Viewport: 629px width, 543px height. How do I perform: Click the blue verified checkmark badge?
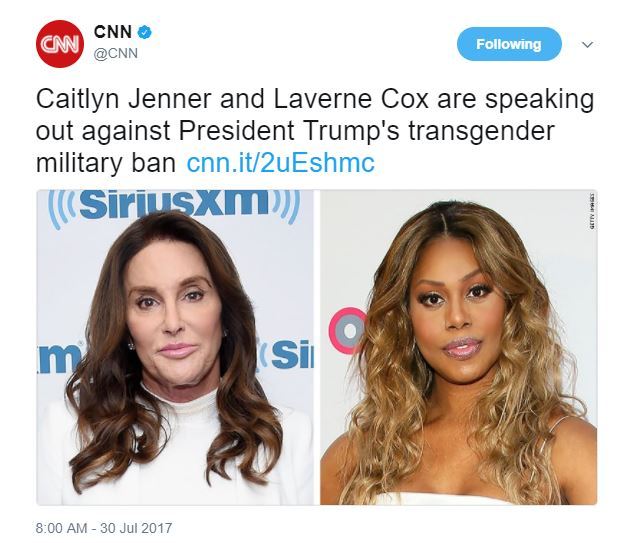pos(144,32)
